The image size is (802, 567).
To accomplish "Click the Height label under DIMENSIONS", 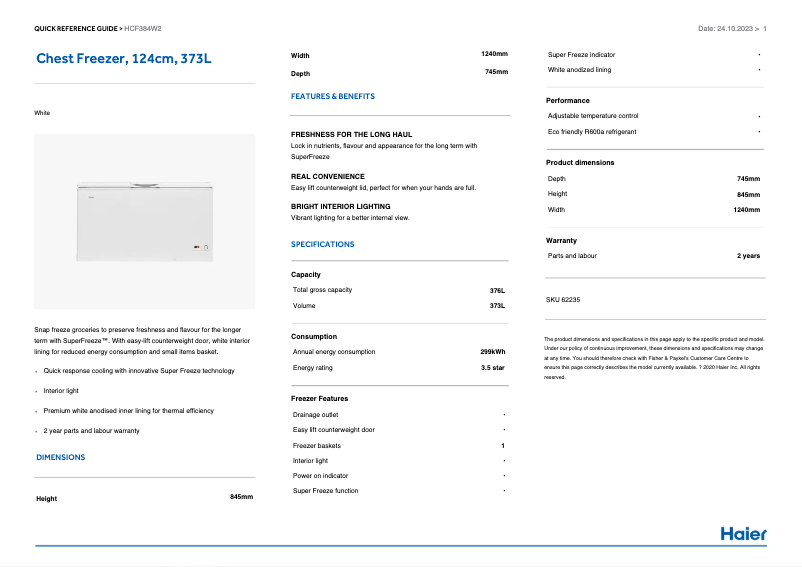I will pos(47,498).
